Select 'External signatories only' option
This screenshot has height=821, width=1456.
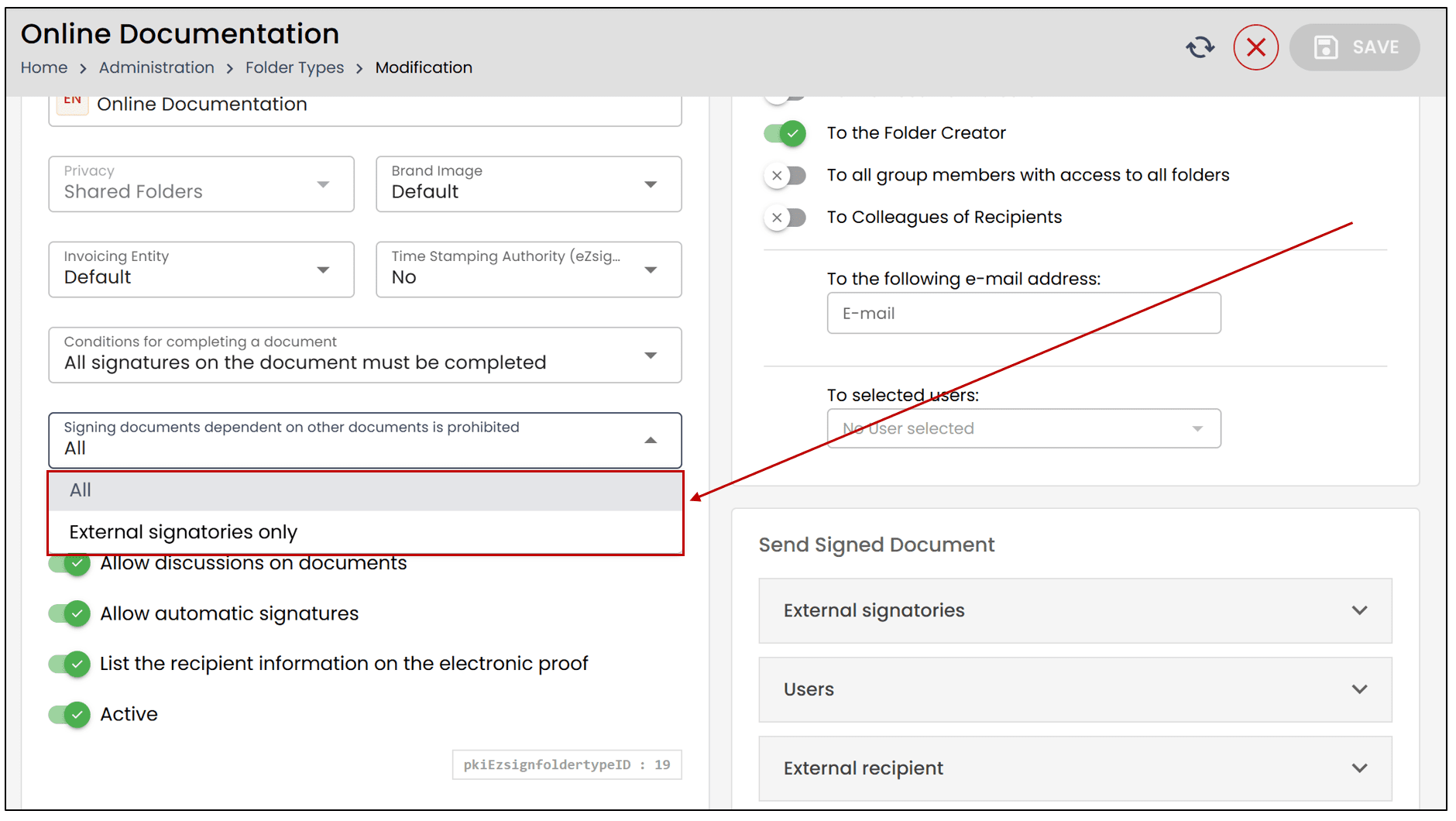(184, 532)
